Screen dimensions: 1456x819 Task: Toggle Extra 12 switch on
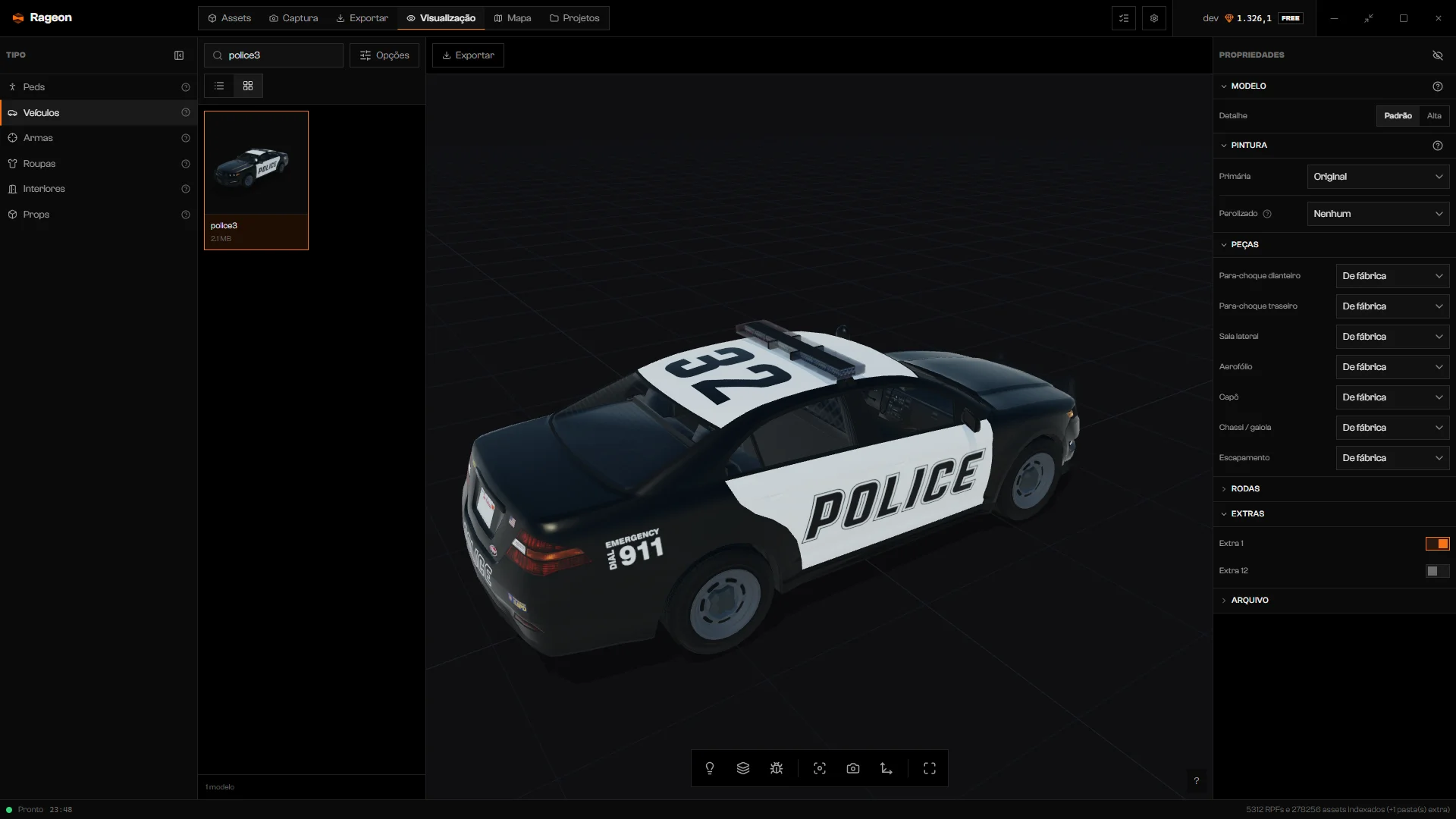tap(1438, 571)
